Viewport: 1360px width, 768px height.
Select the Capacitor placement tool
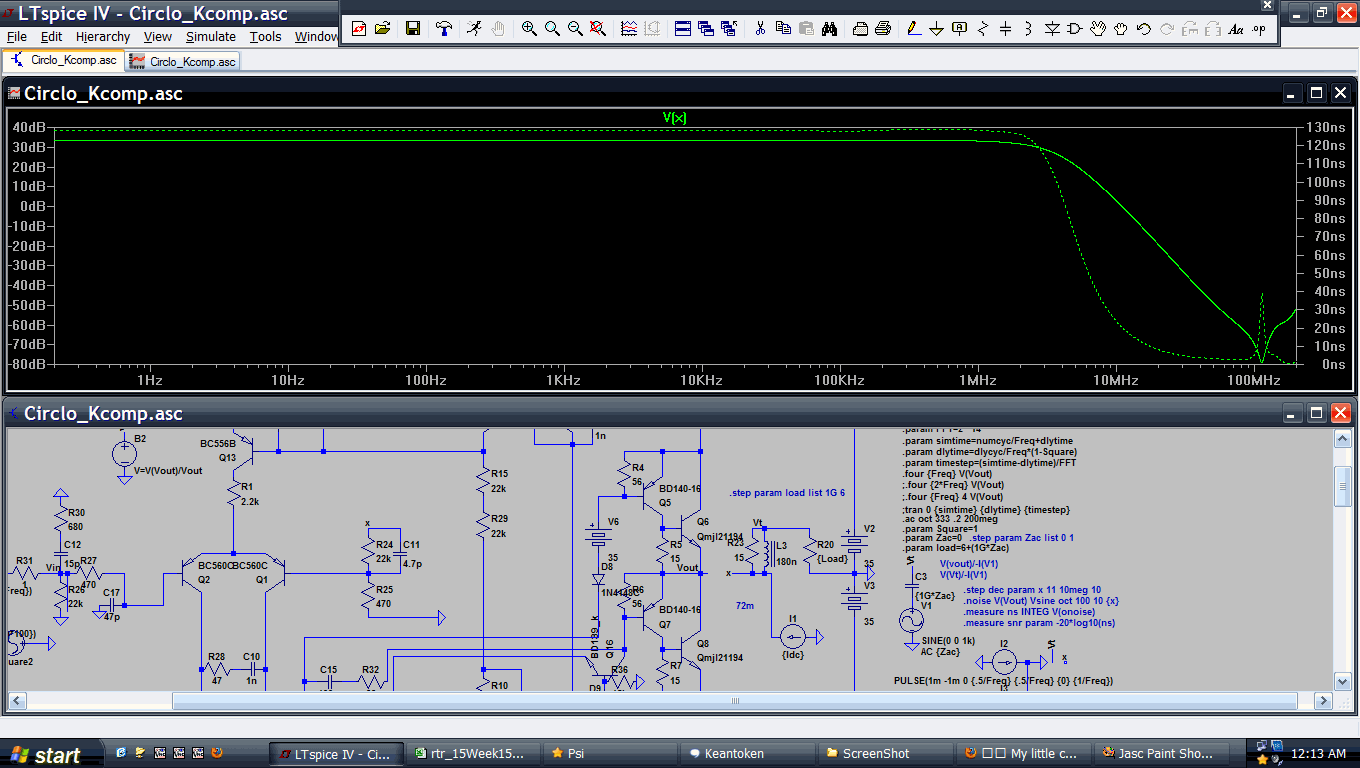[x=1006, y=29]
